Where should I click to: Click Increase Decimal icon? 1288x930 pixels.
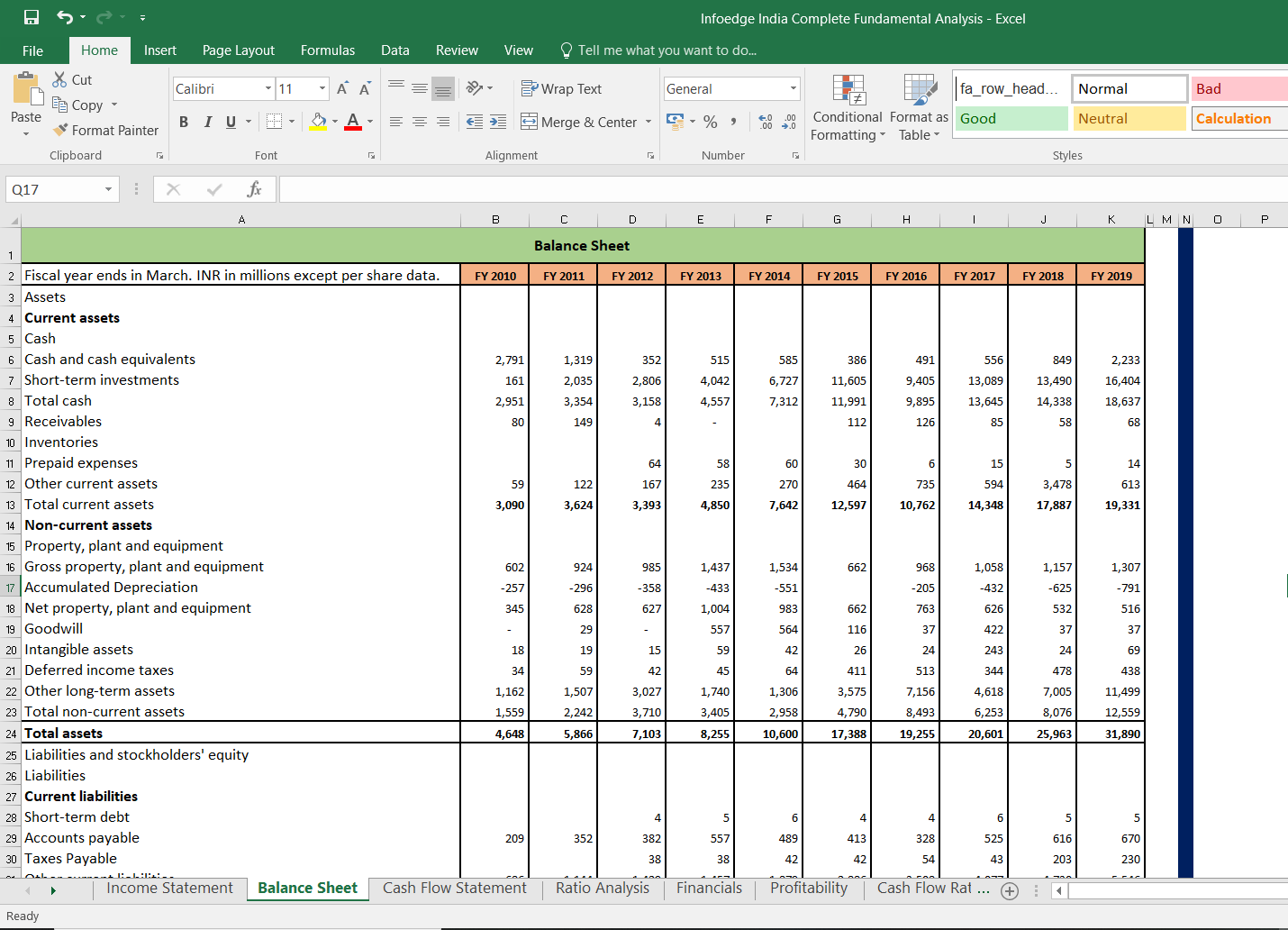point(766,122)
